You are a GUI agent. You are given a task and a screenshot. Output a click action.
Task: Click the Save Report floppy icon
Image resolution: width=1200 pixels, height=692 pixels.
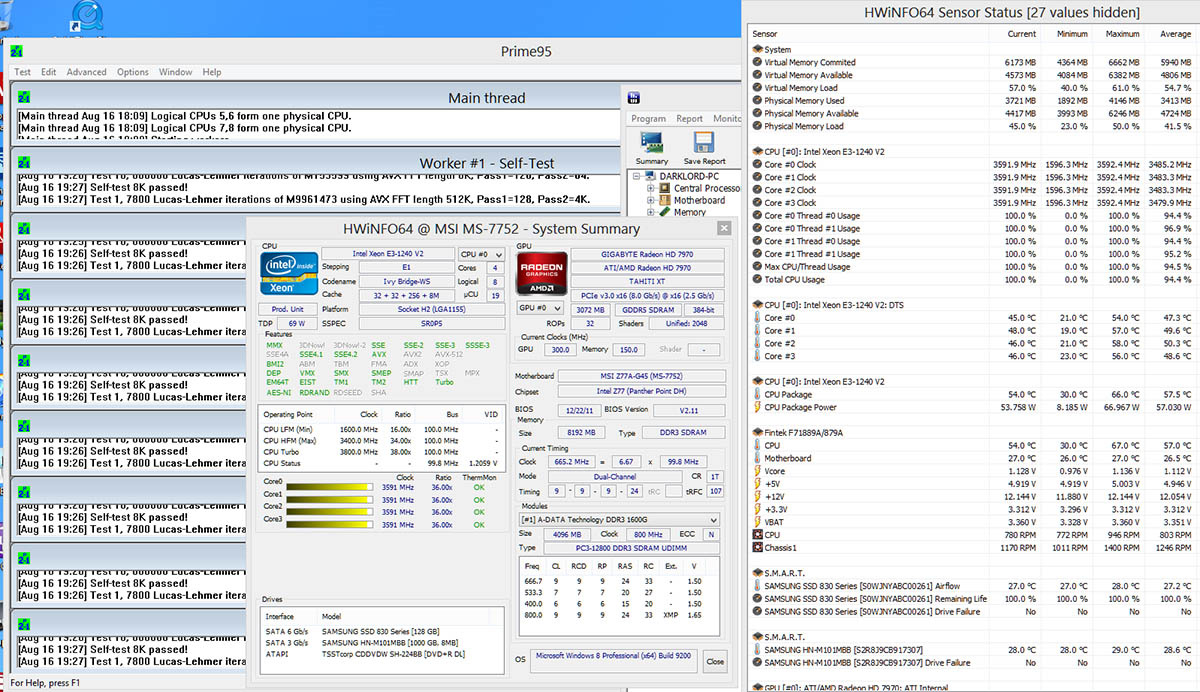click(704, 142)
